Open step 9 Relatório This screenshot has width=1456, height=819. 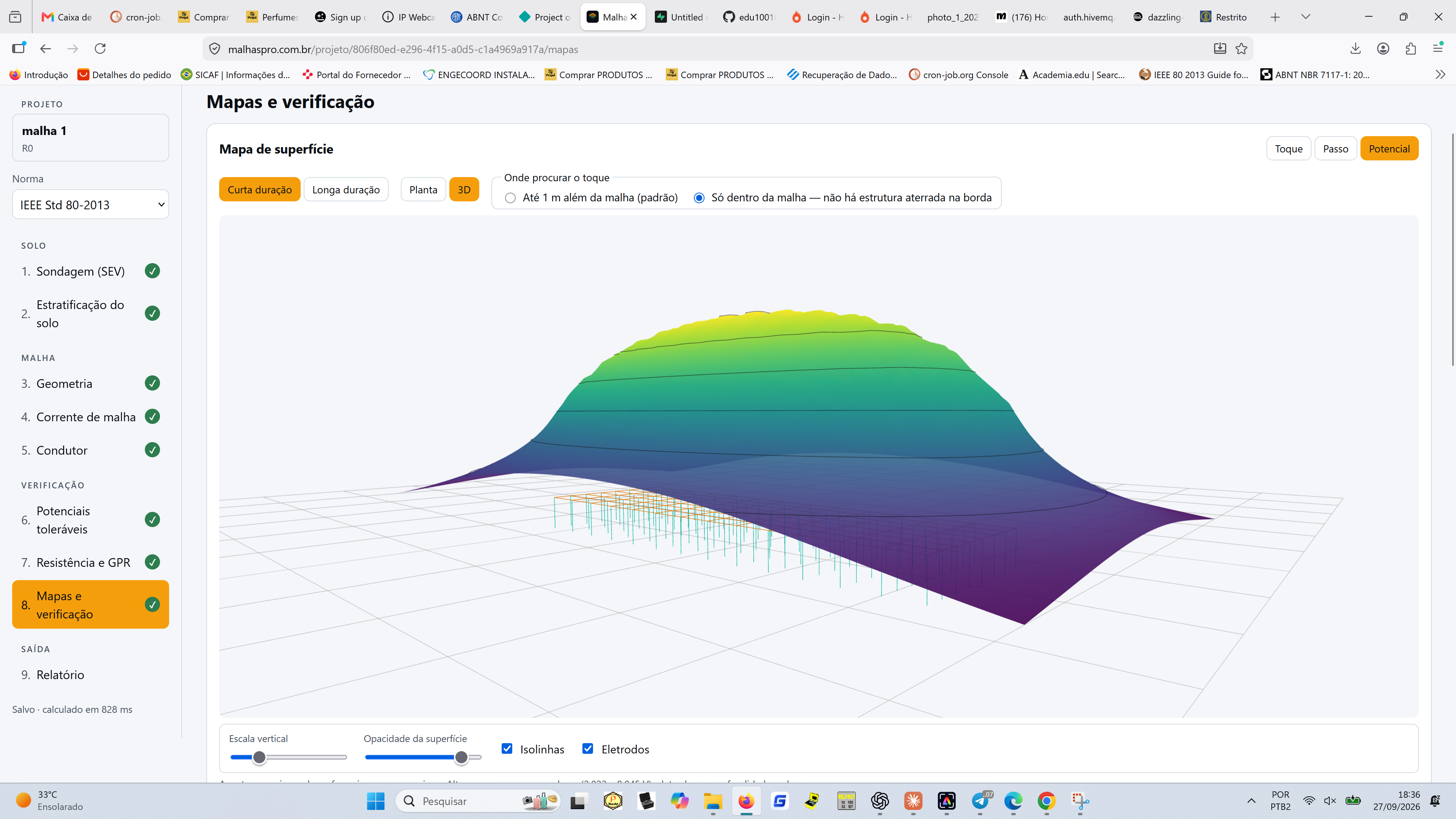tap(91, 675)
